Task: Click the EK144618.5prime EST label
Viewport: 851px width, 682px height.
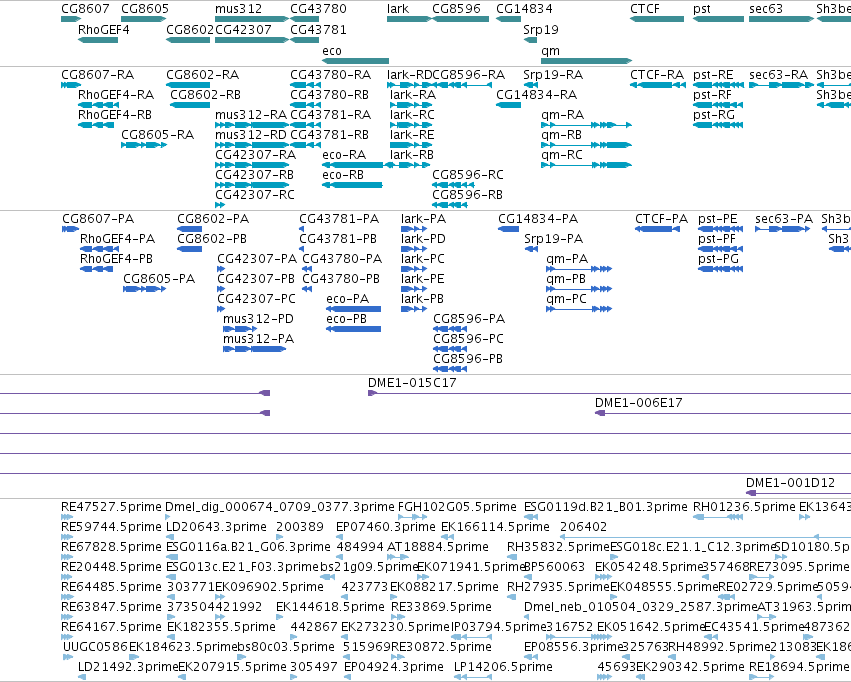Action: 330,607
